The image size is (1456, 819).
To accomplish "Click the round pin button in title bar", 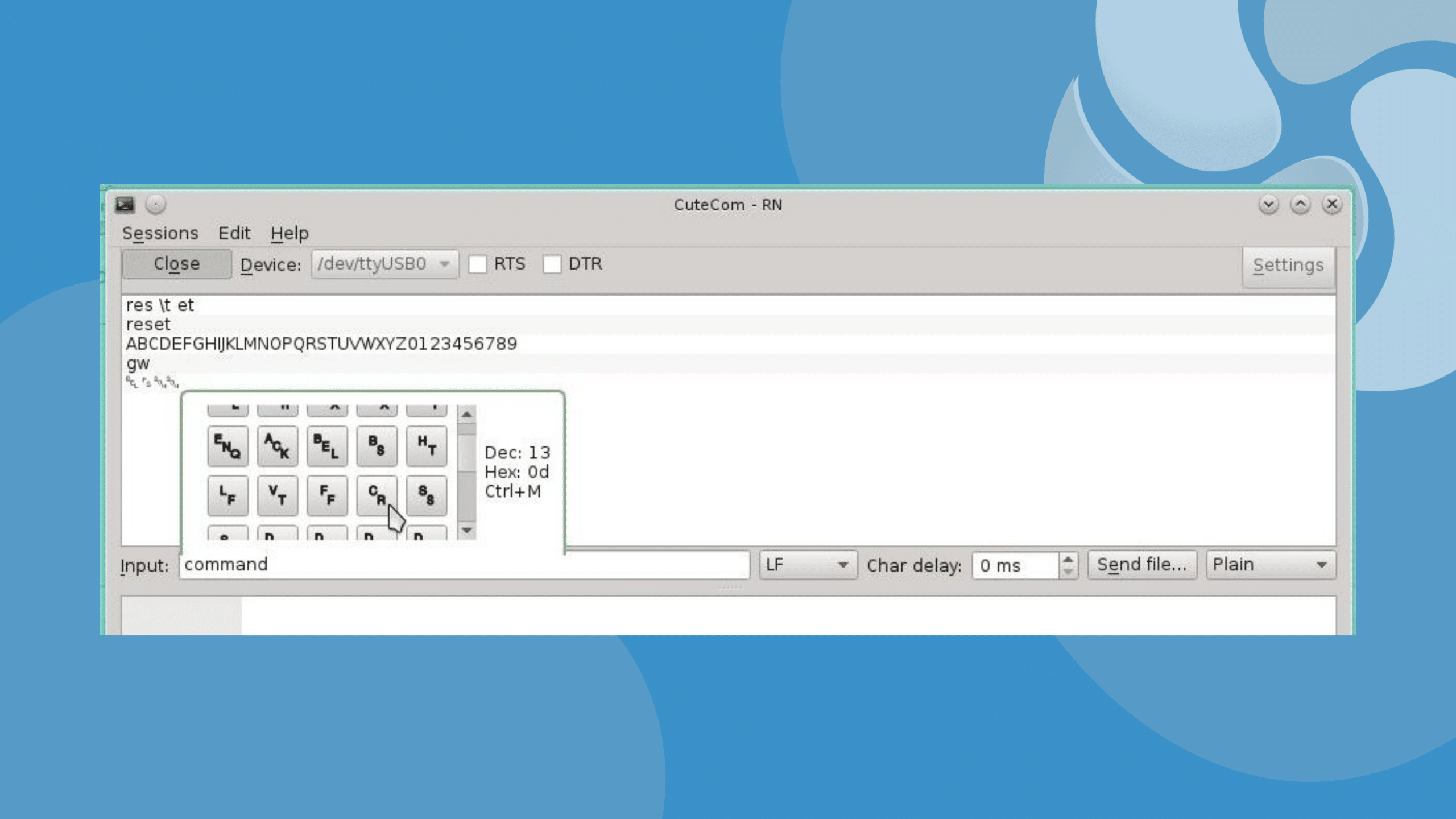I will 155,204.
